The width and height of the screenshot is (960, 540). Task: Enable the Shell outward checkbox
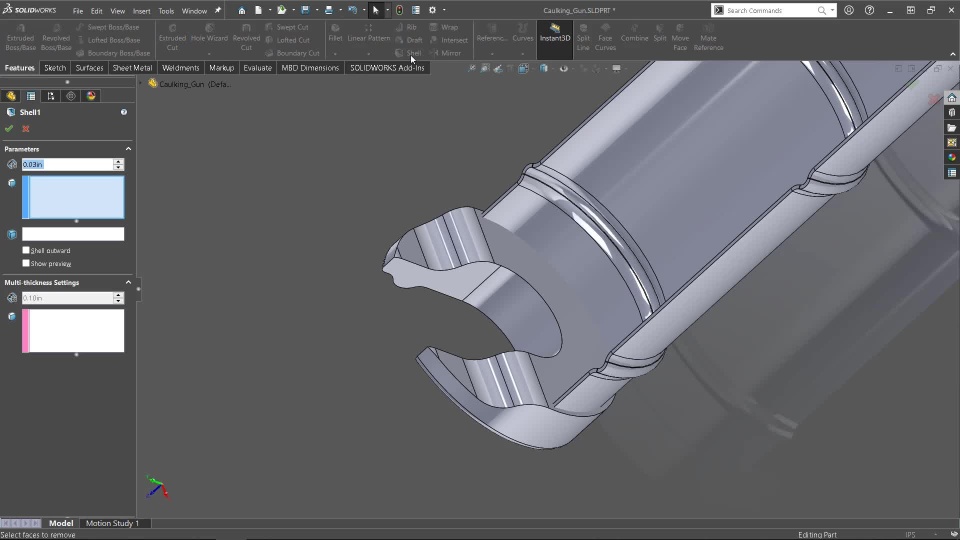[x=26, y=250]
